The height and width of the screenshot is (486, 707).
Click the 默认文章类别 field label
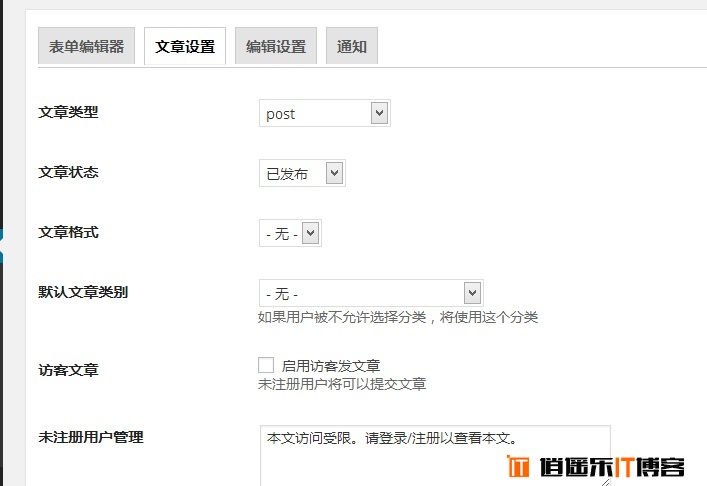[83, 292]
